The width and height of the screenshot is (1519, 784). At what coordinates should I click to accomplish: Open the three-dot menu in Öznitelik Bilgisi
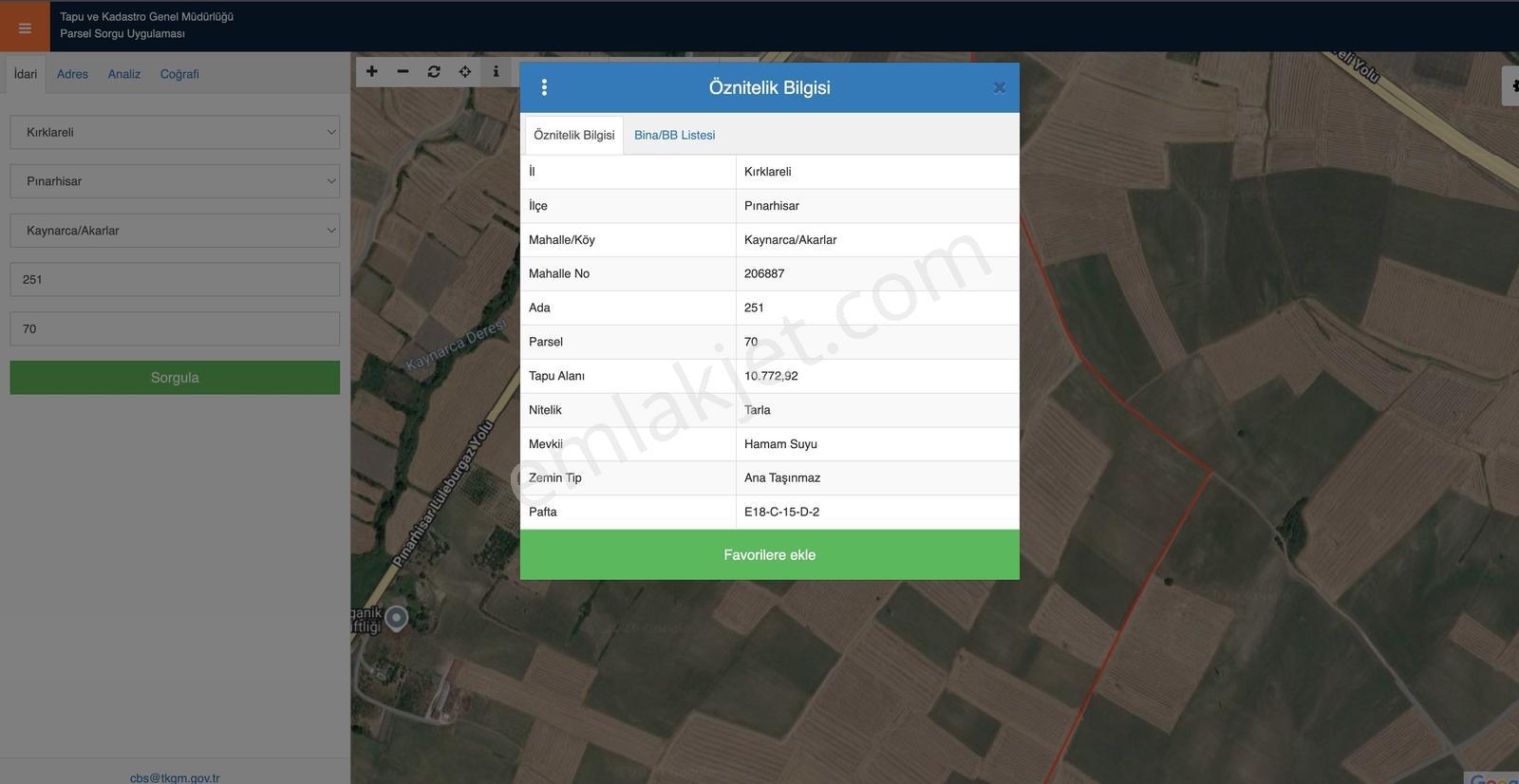544,87
